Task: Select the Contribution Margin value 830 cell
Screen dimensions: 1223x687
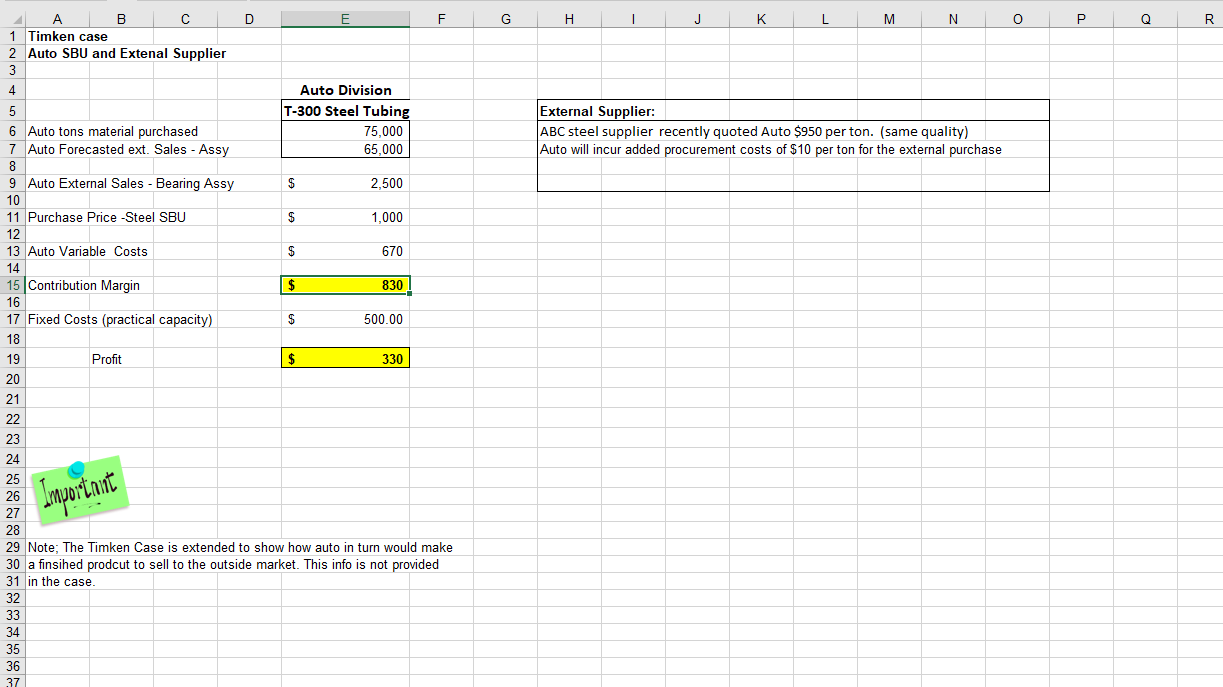Action: pos(345,285)
